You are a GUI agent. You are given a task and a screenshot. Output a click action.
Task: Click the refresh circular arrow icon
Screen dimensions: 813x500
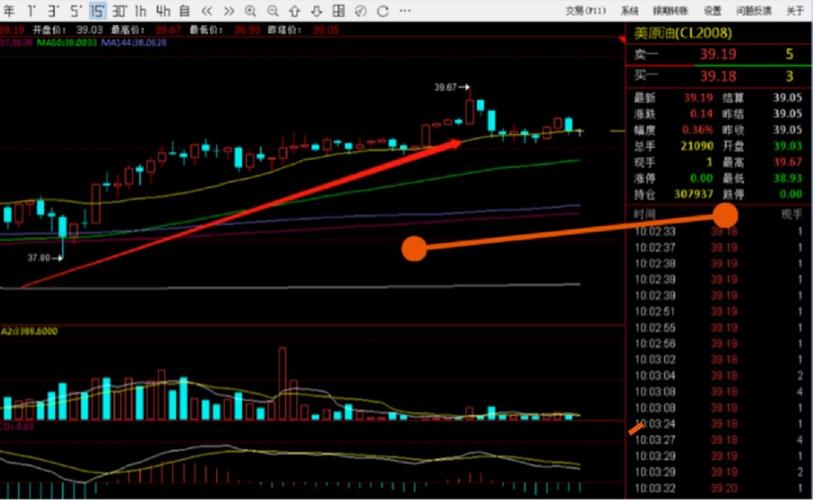coord(383,11)
